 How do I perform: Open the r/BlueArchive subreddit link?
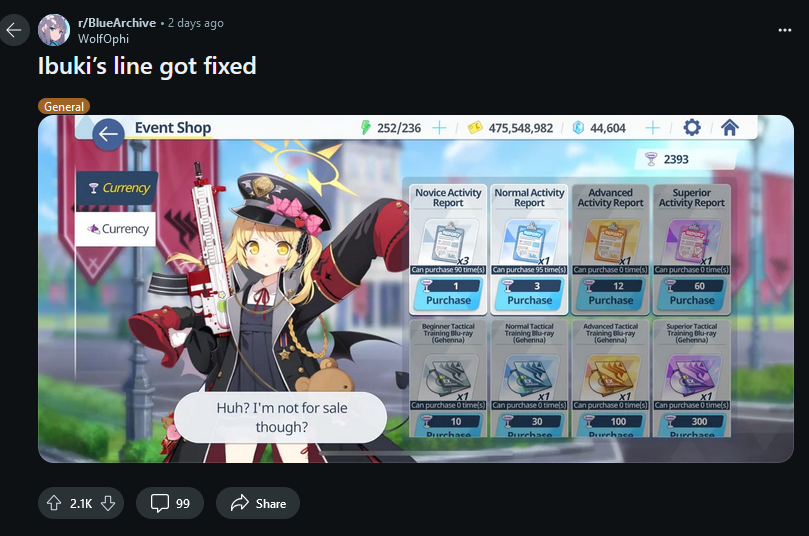coord(117,23)
